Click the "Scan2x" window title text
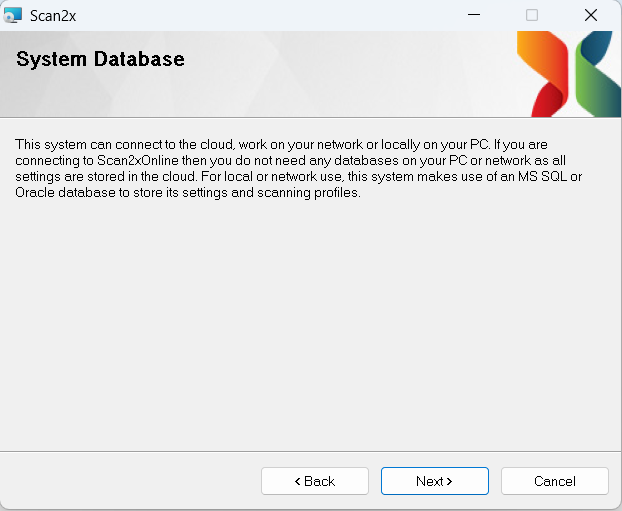Viewport: 622px width, 511px height. coord(52,15)
